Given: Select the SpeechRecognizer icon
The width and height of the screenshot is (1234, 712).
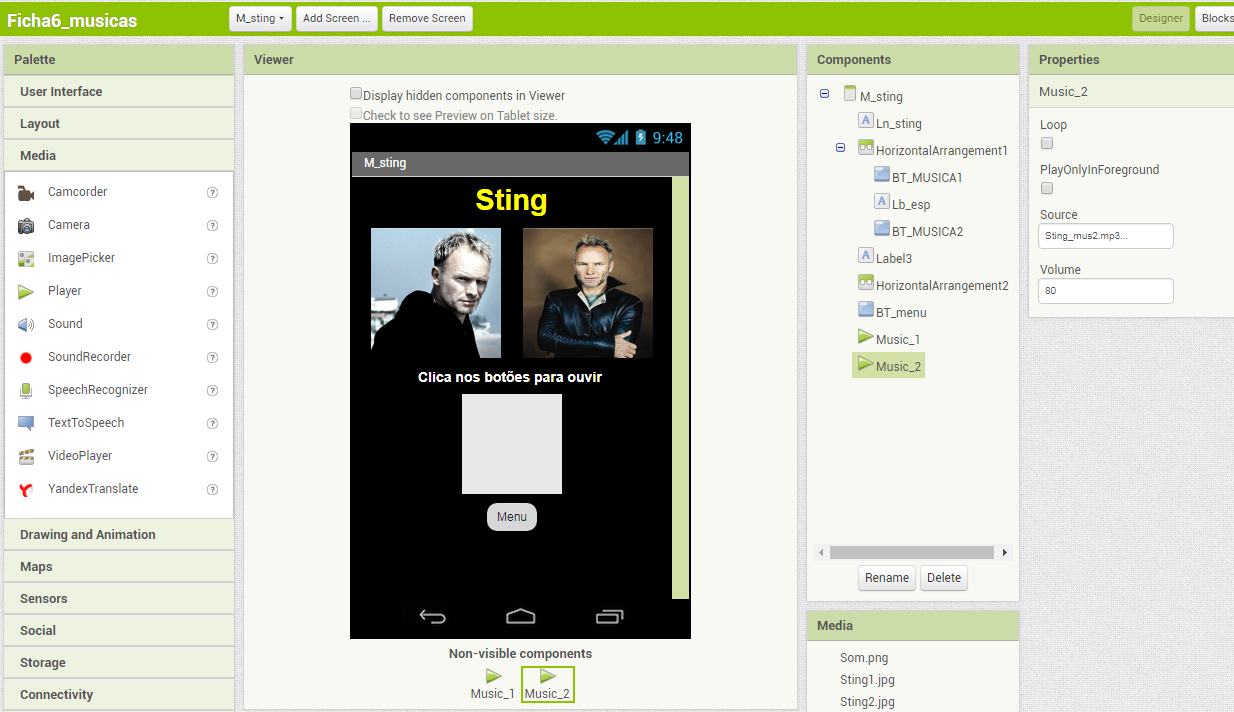Looking at the screenshot, I should (x=27, y=390).
